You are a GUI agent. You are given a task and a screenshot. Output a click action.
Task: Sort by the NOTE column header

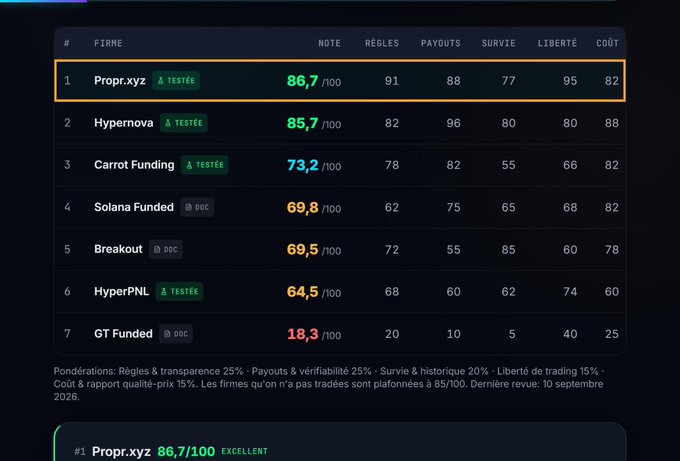pos(330,43)
